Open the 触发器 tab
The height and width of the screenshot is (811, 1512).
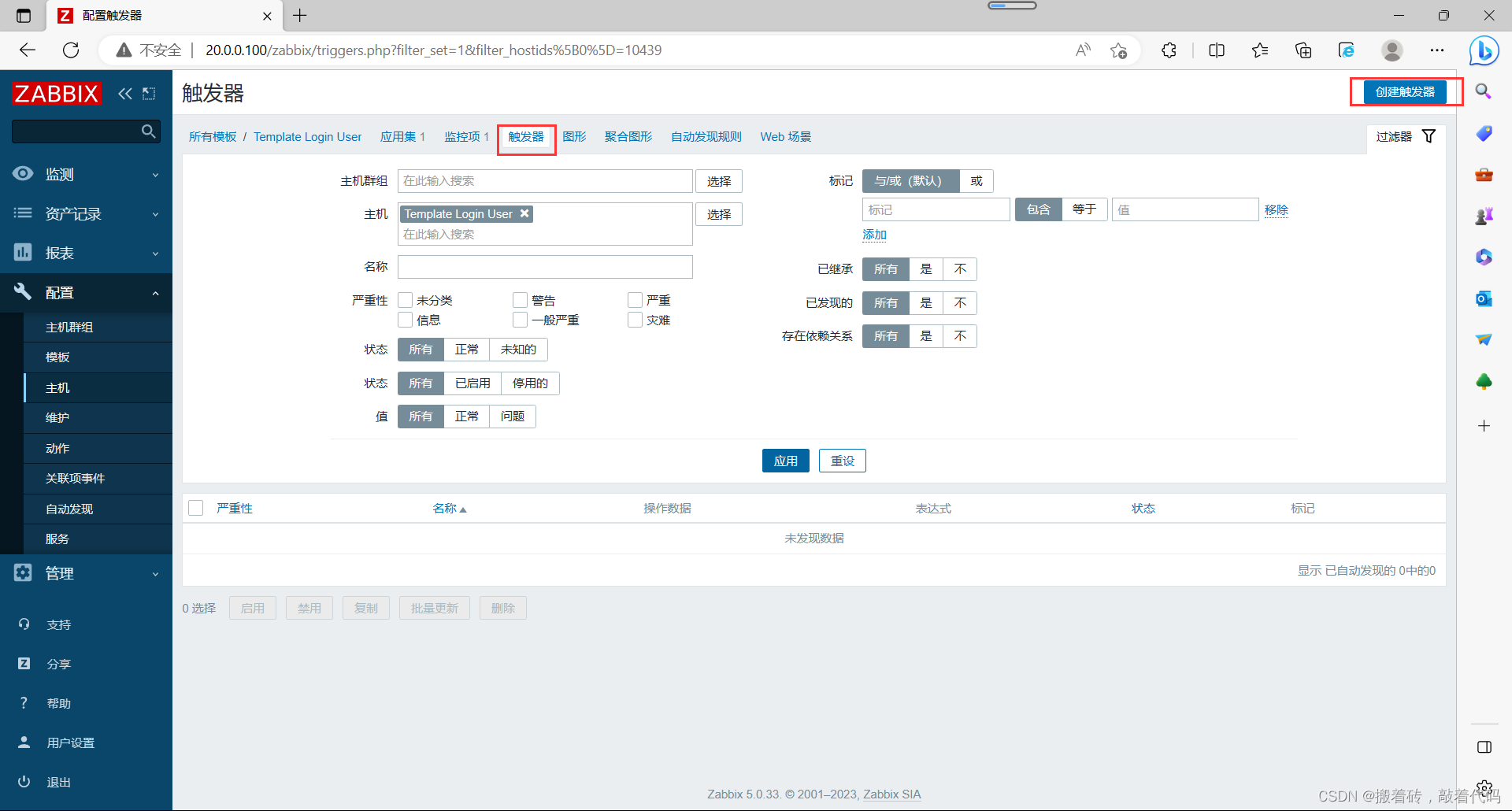526,137
